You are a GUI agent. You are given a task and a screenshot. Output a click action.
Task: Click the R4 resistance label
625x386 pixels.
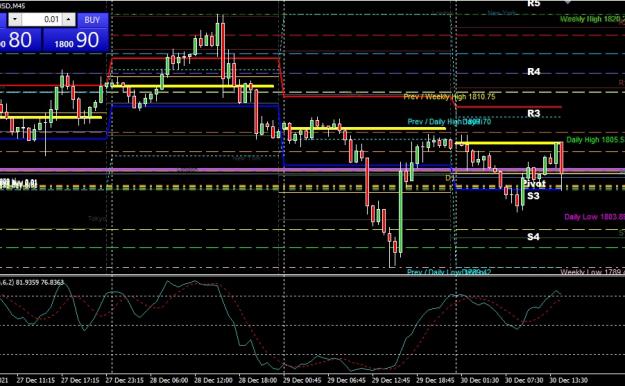[x=534, y=72]
